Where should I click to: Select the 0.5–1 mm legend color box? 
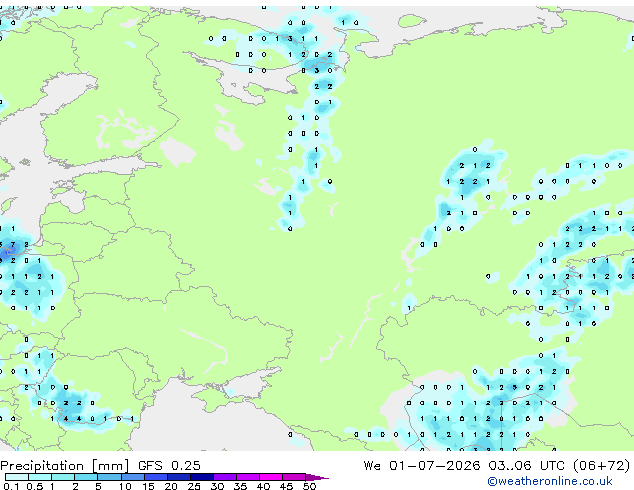pyautogui.click(x=40, y=477)
